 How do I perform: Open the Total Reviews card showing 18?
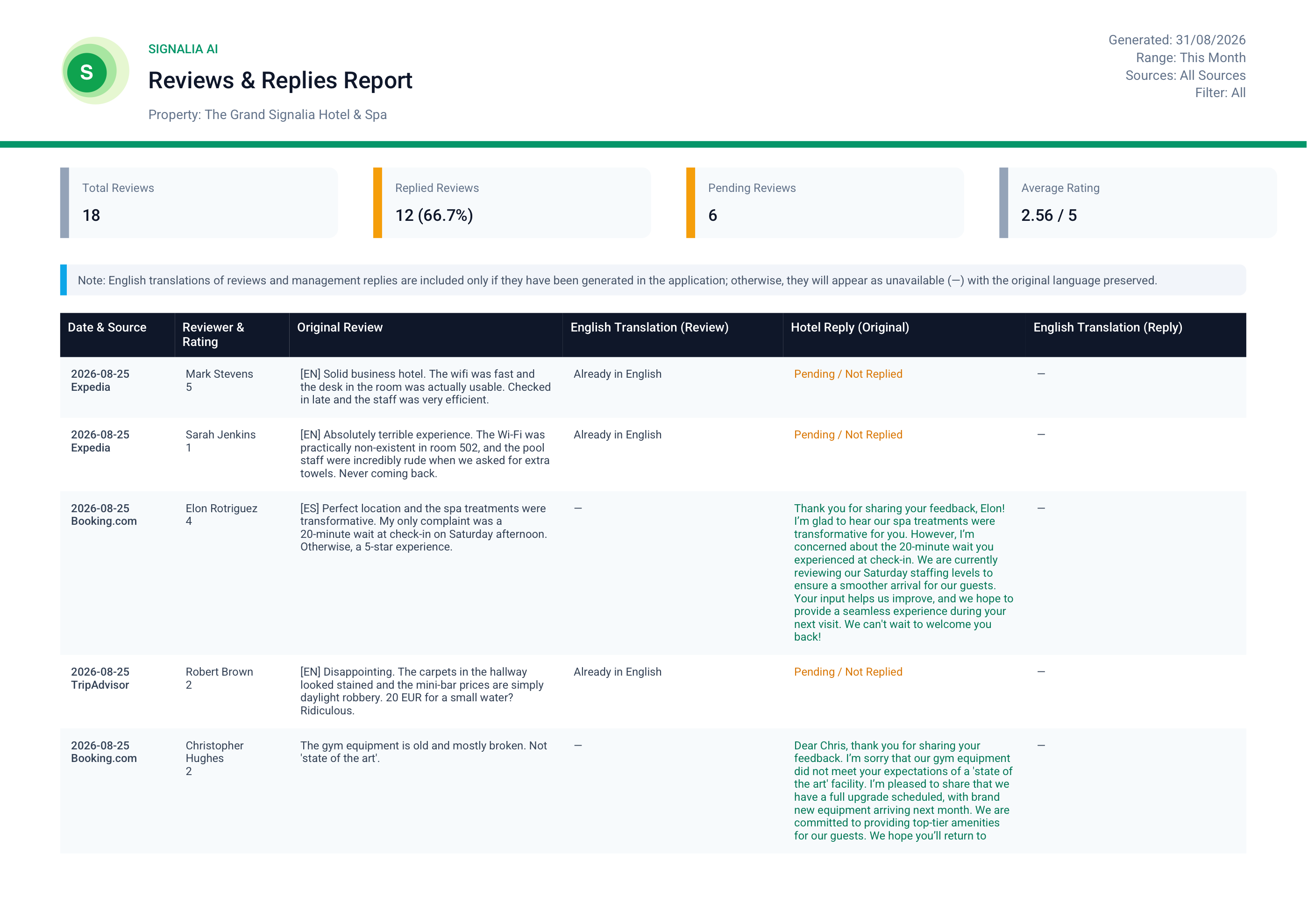click(x=199, y=203)
